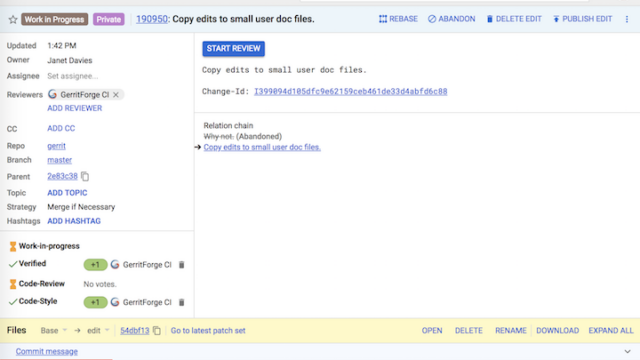Click OPEN in the Files bar

(x=432, y=331)
